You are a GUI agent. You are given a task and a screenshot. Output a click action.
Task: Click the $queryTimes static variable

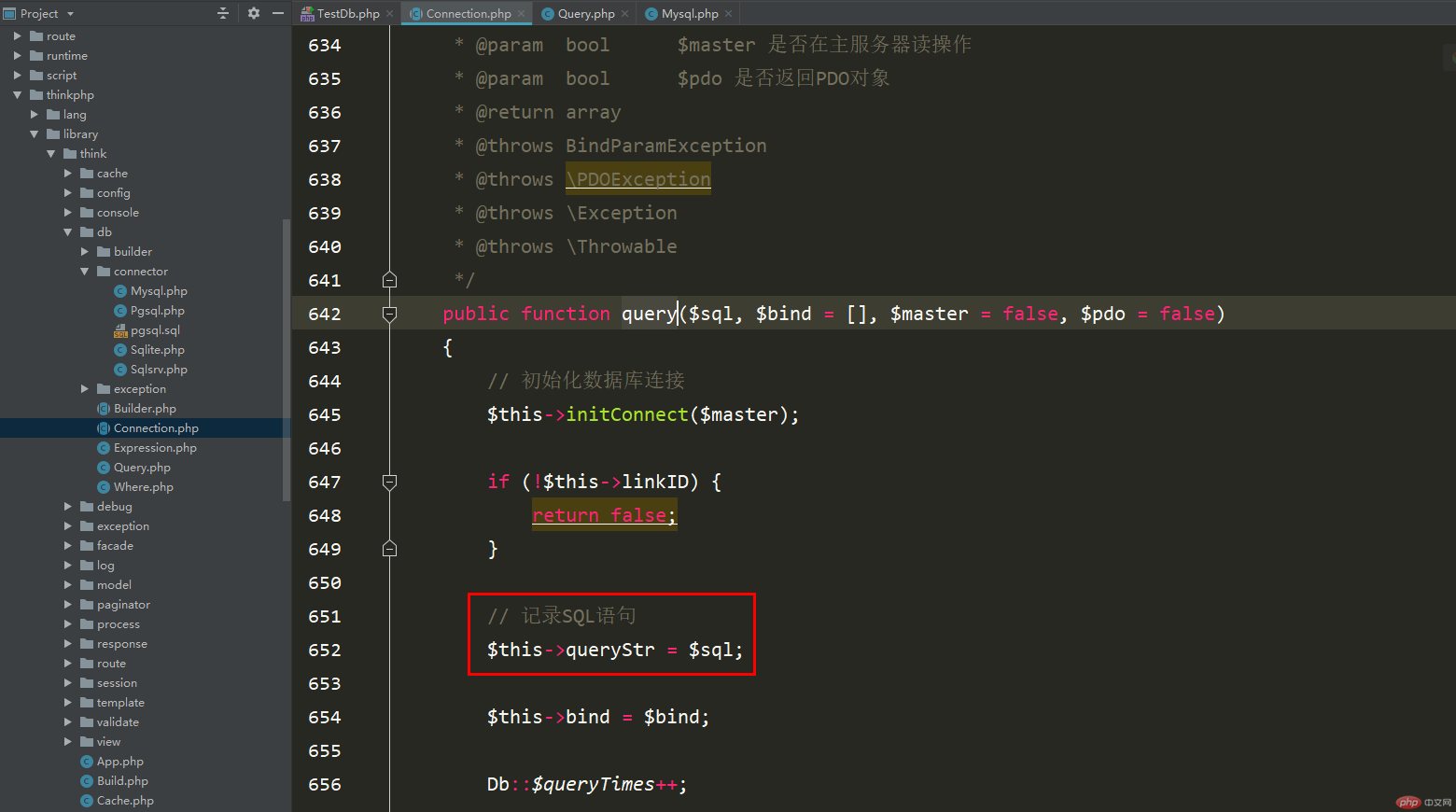594,784
